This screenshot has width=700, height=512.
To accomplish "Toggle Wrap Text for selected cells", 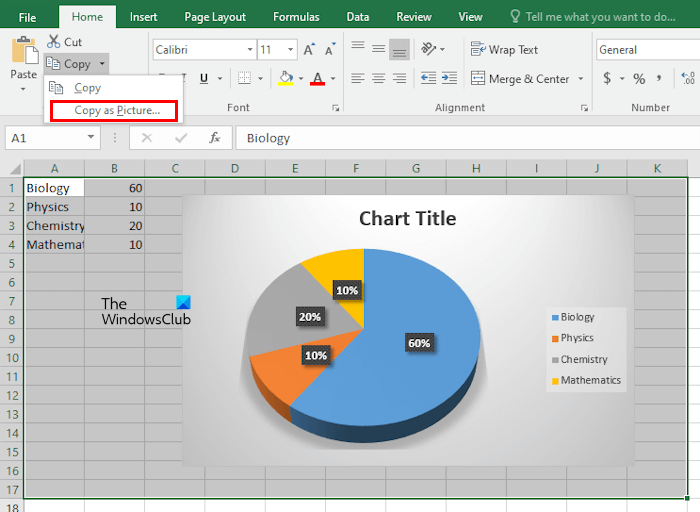I will pyautogui.click(x=504, y=50).
